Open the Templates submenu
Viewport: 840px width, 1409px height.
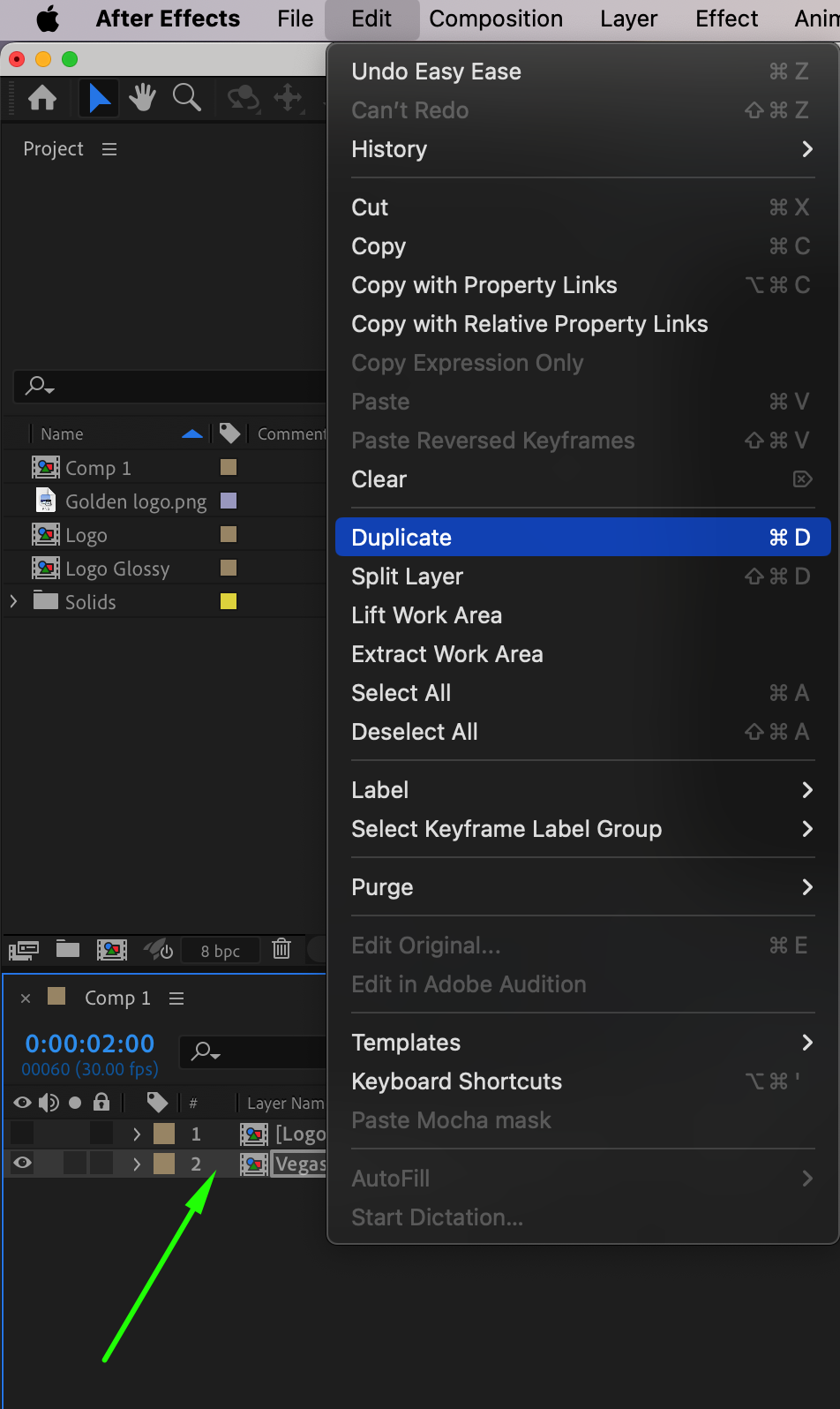582,1043
